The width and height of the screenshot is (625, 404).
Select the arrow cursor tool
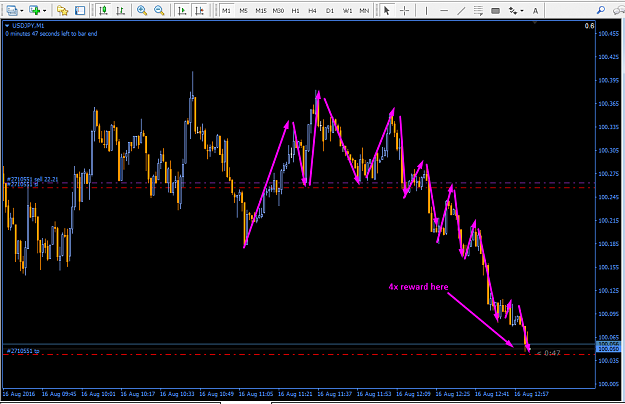(x=386, y=10)
